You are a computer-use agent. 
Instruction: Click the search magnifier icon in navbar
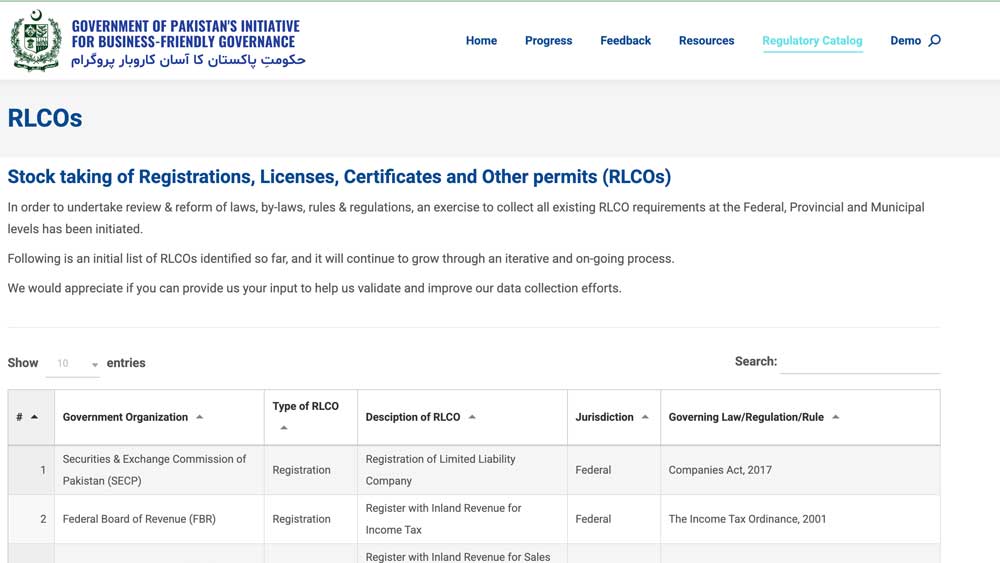tap(934, 40)
